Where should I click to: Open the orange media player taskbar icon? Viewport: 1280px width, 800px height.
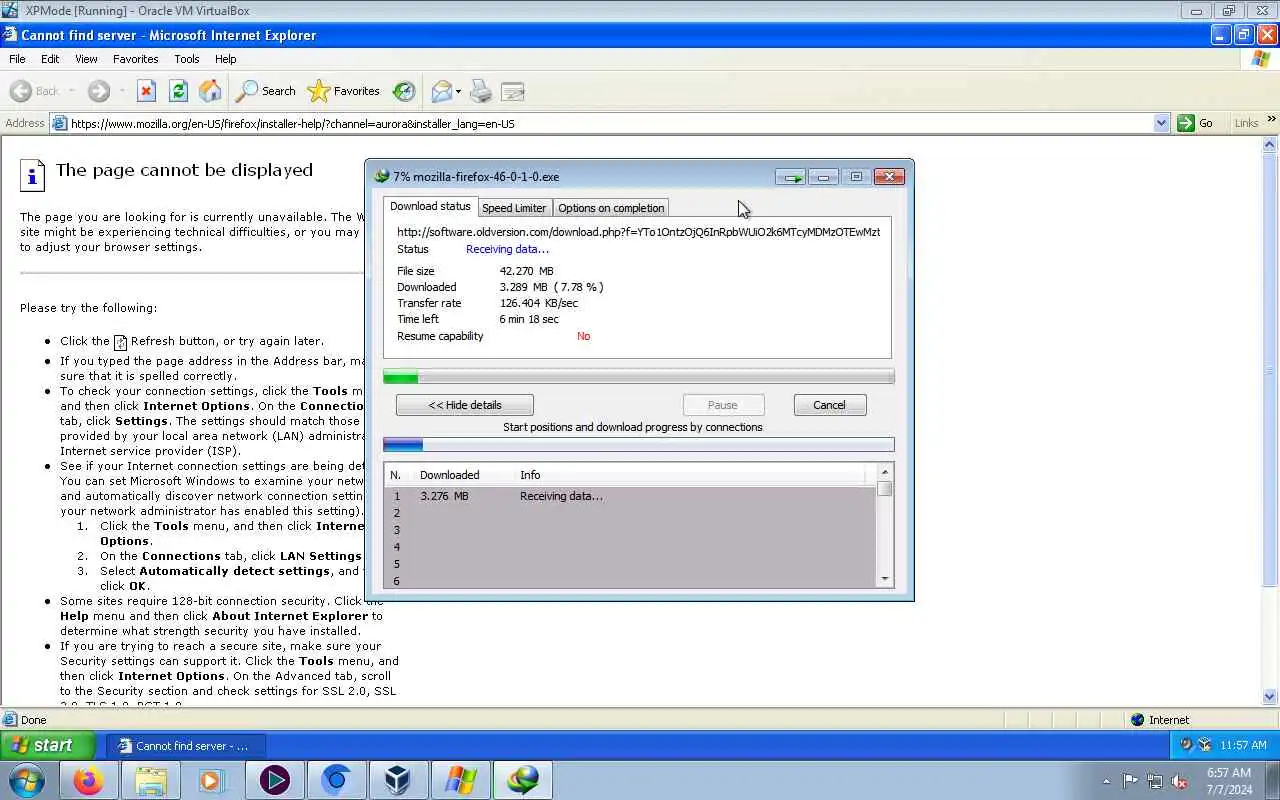(x=212, y=780)
